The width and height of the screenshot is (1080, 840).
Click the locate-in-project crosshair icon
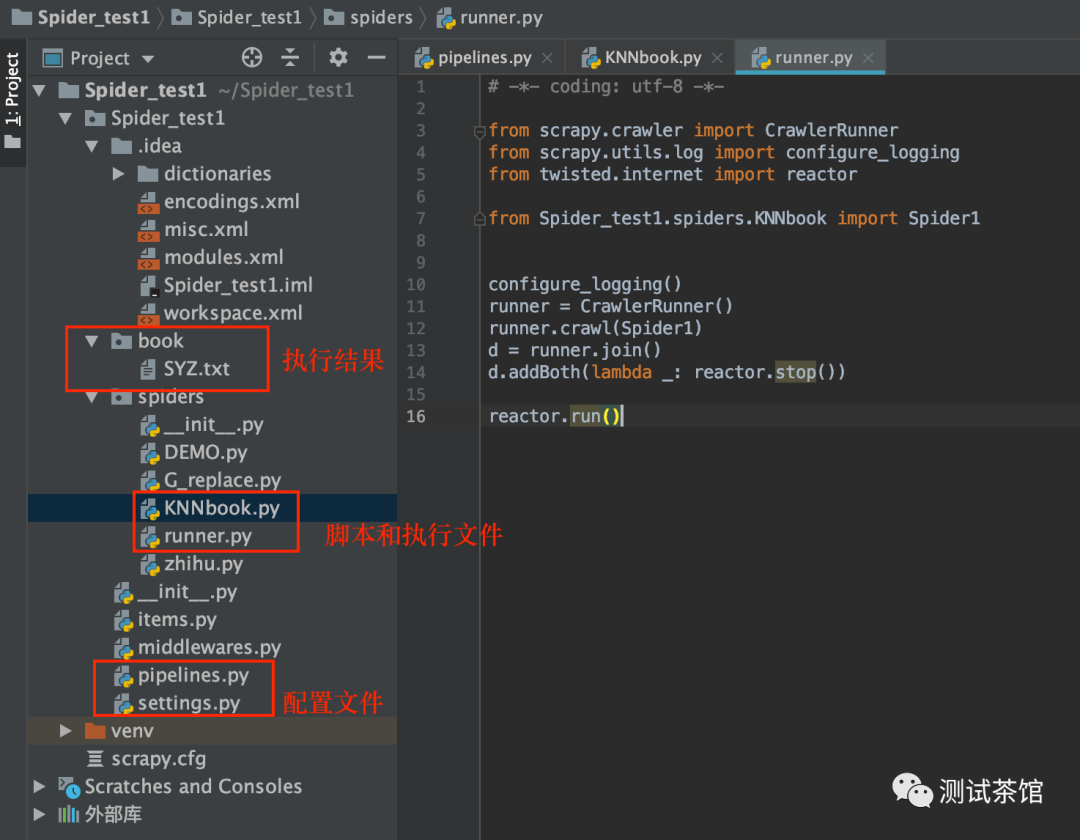[252, 57]
